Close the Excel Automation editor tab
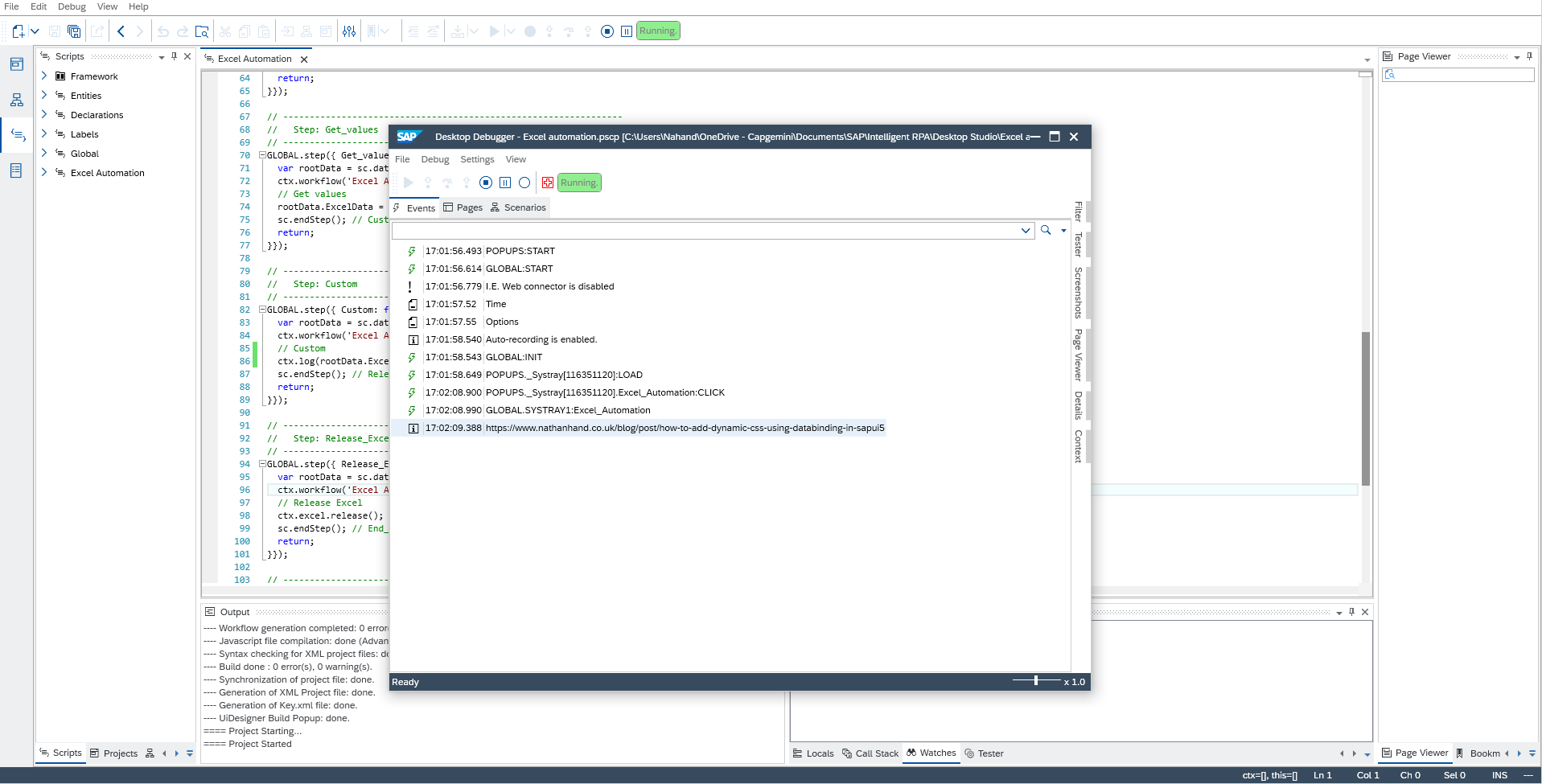 click(x=304, y=60)
